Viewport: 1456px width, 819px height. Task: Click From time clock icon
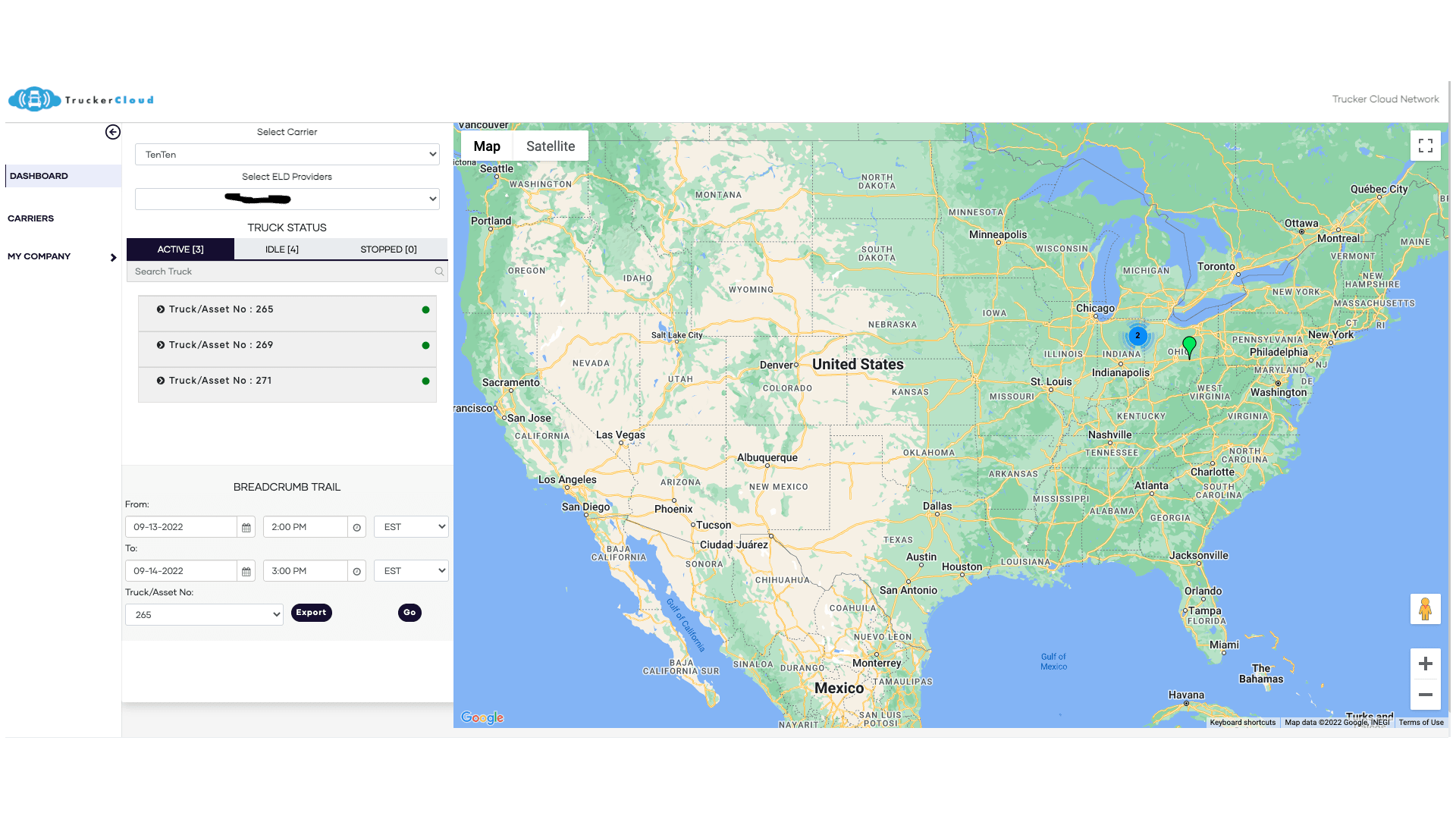point(357,528)
